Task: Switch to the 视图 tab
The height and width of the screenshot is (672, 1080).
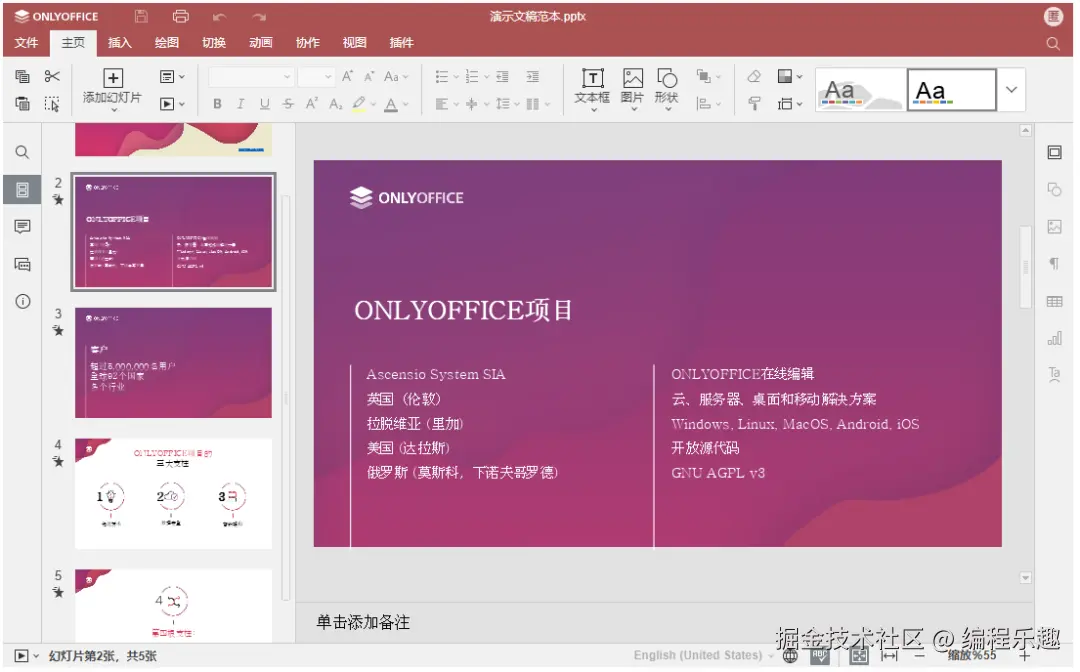Action: point(355,43)
